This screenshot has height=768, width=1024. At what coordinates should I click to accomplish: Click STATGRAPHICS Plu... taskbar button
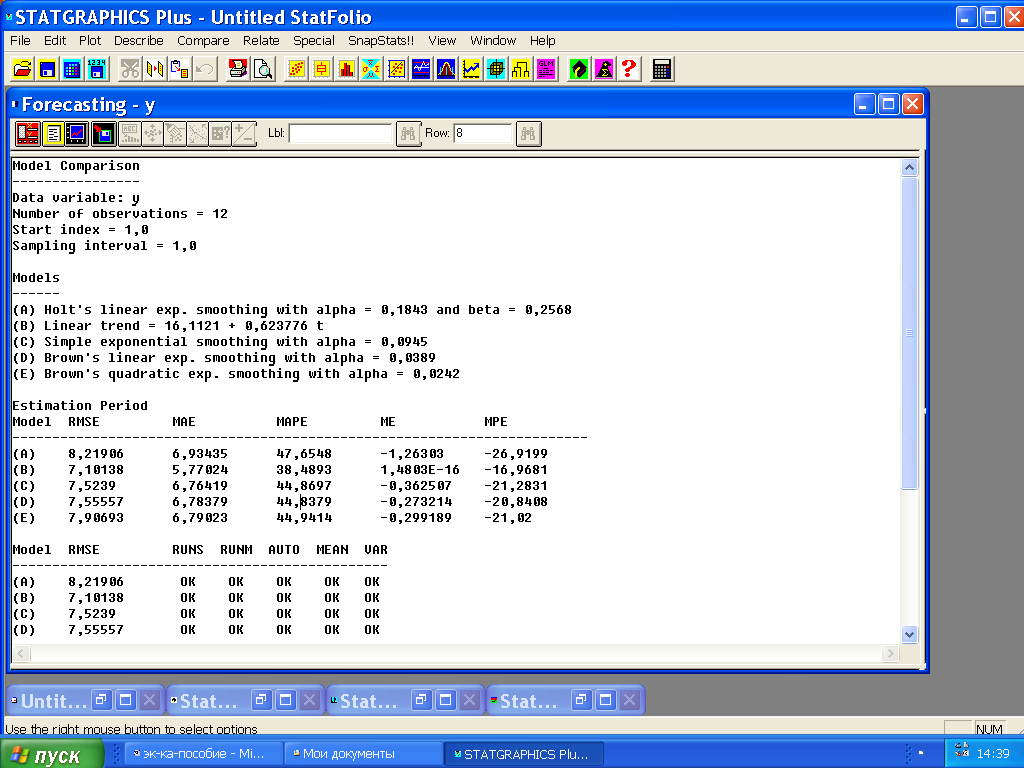[523, 754]
